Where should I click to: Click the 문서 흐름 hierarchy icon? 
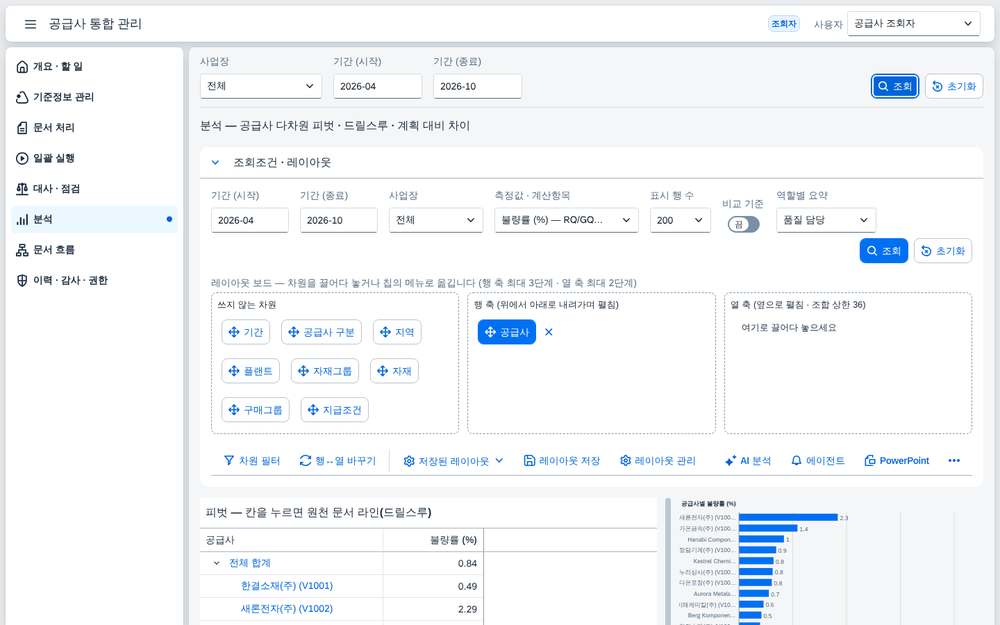point(22,250)
